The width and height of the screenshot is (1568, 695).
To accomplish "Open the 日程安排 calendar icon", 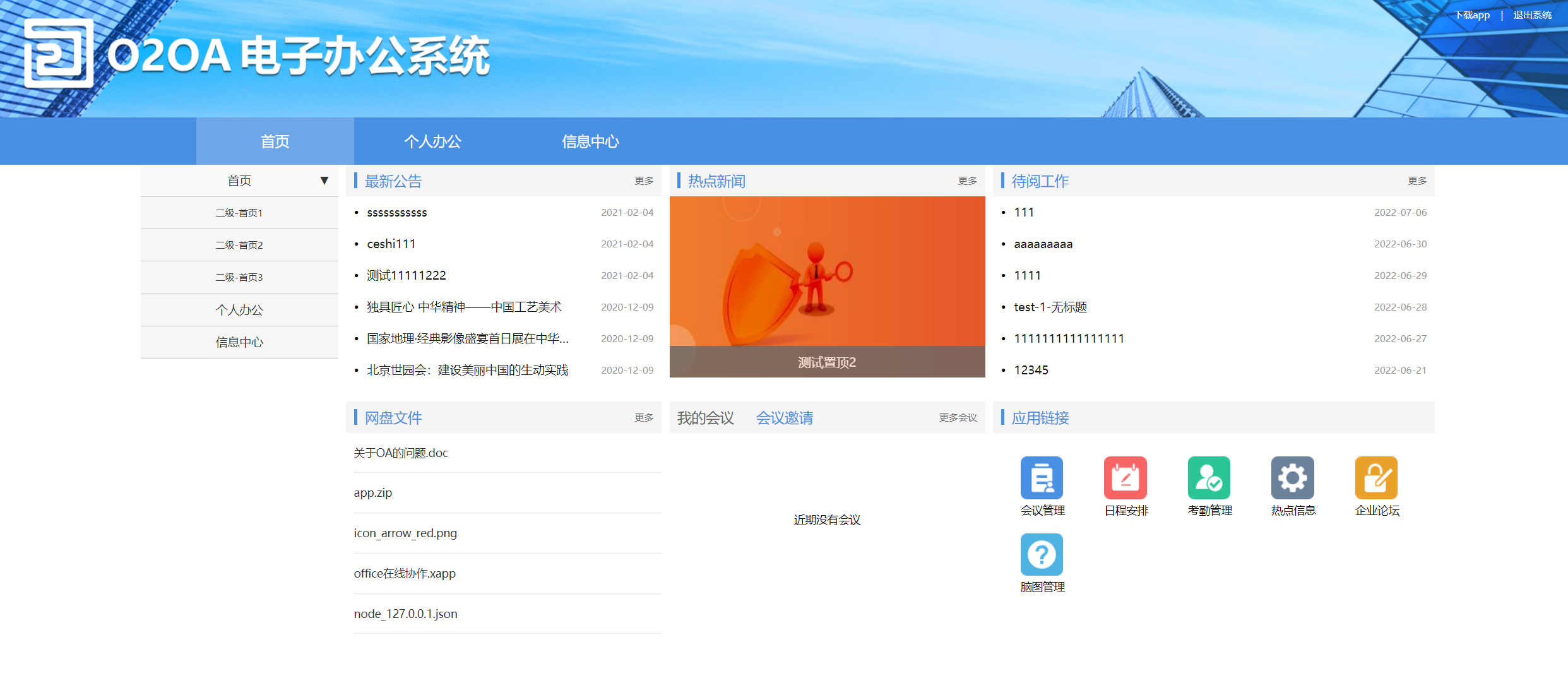I will (1125, 478).
